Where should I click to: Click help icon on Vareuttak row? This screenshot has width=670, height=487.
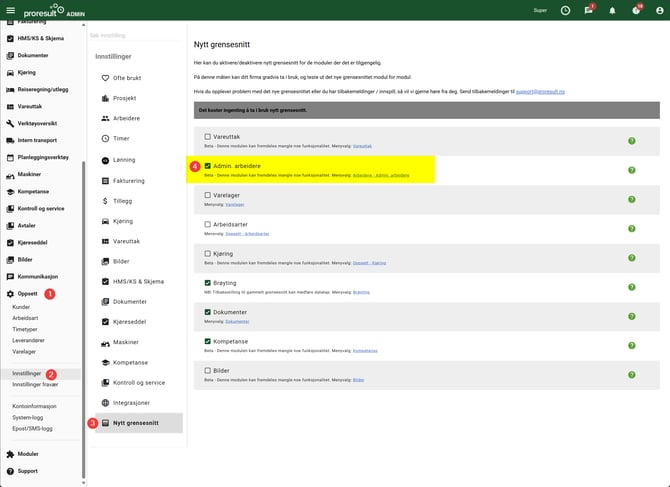point(632,141)
